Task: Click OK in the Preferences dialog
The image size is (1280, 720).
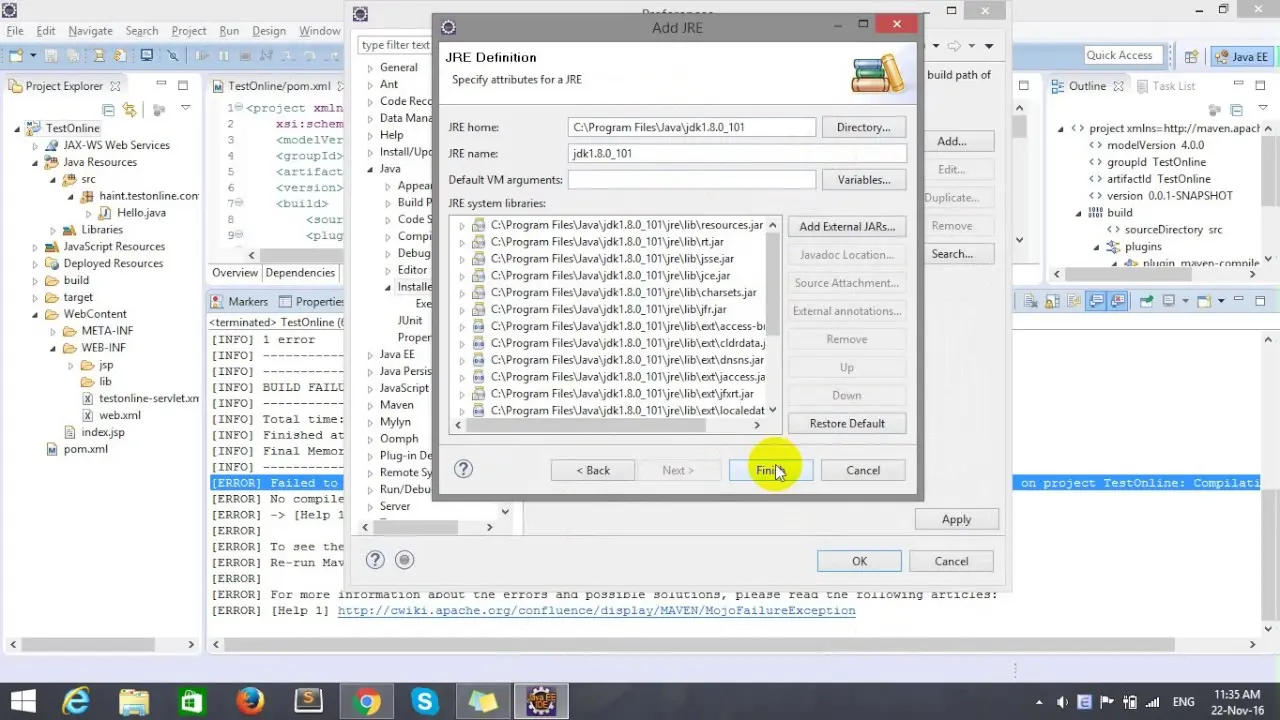Action: tap(859, 561)
